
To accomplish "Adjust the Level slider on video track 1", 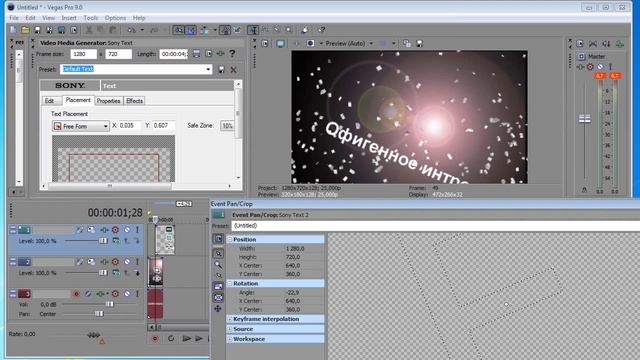I will (103, 241).
